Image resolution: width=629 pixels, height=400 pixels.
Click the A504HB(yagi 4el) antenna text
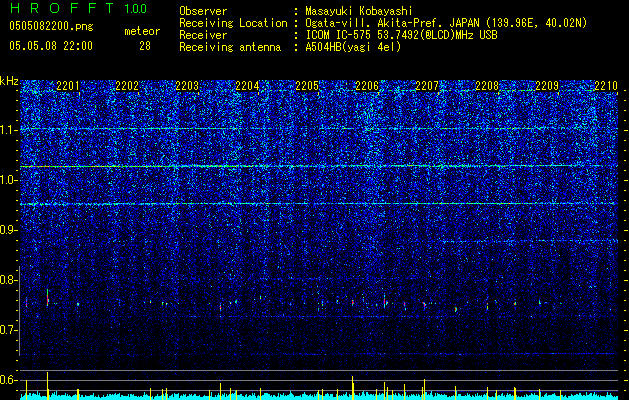click(x=353, y=47)
